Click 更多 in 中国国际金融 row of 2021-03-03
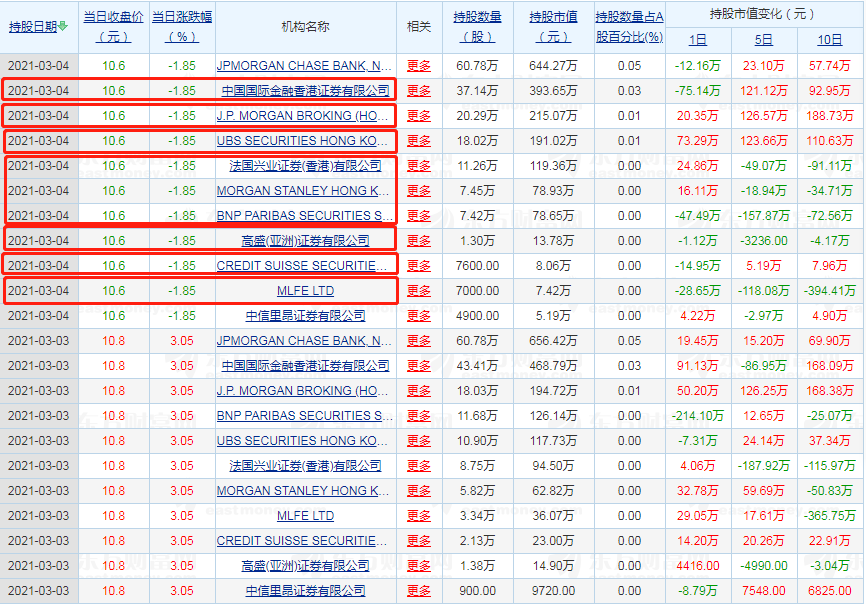Viewport: 866px width, 604px height. tap(419, 365)
